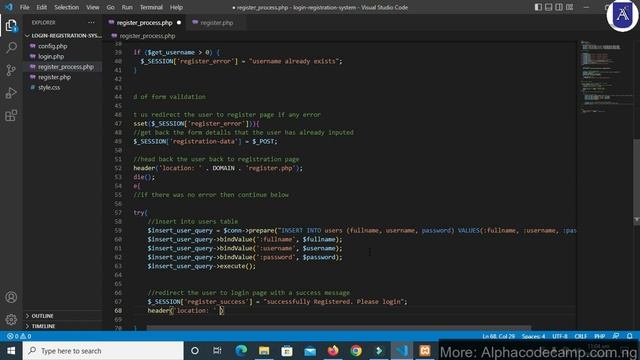Open the Extensions view

[x=11, y=116]
